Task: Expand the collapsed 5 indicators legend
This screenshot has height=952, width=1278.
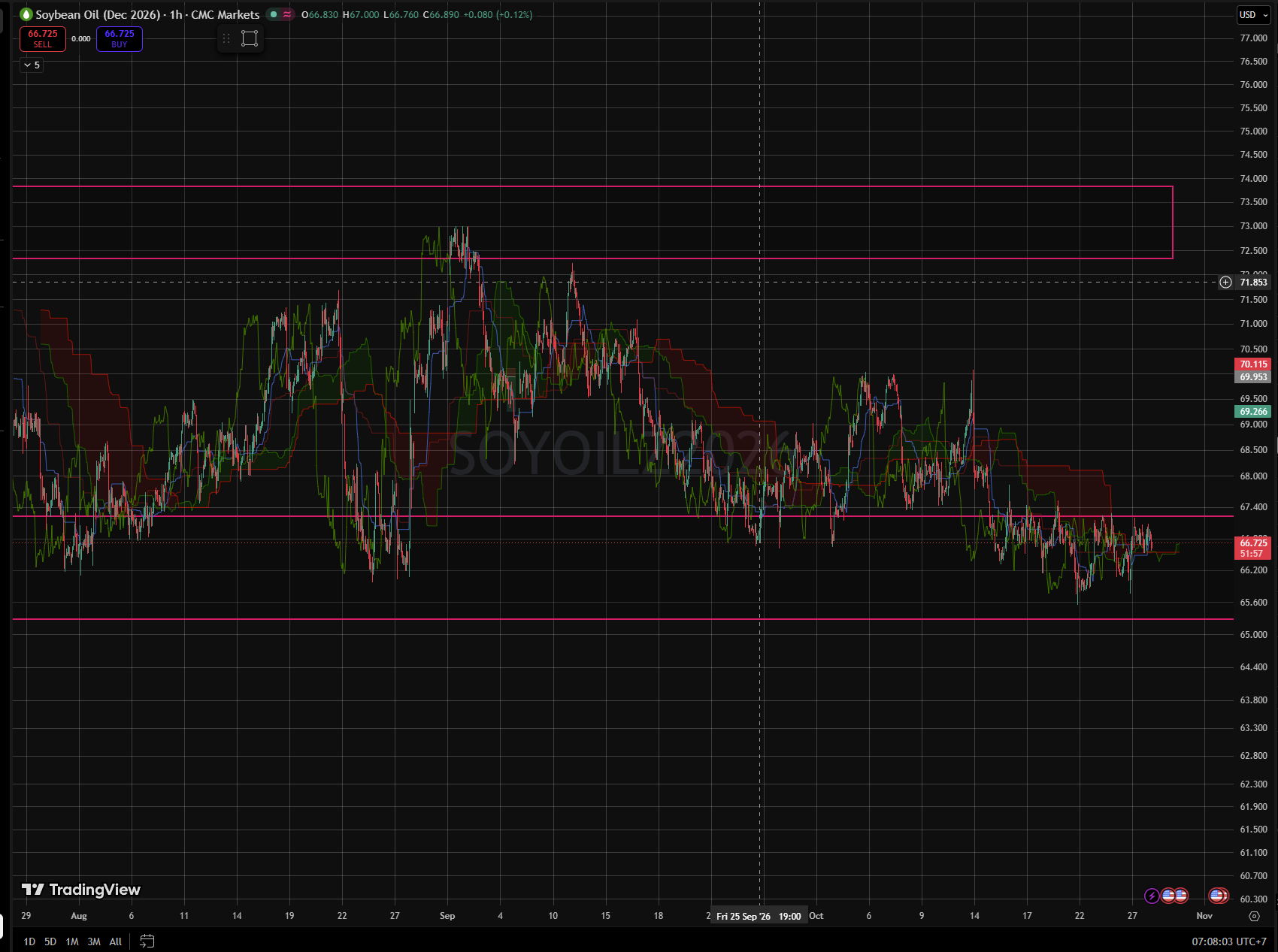Action: [x=32, y=65]
